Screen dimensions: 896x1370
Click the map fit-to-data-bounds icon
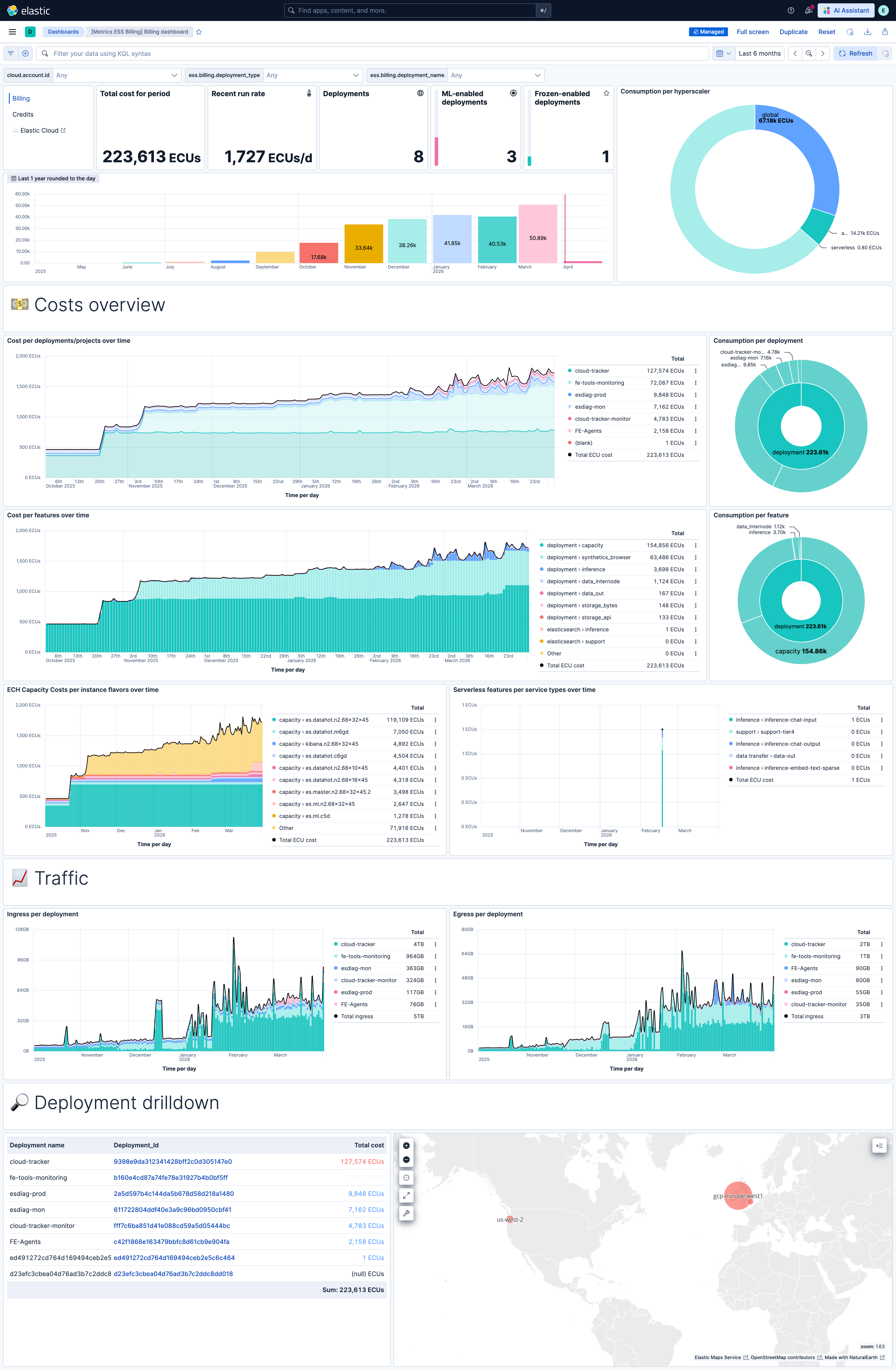[x=406, y=1178]
